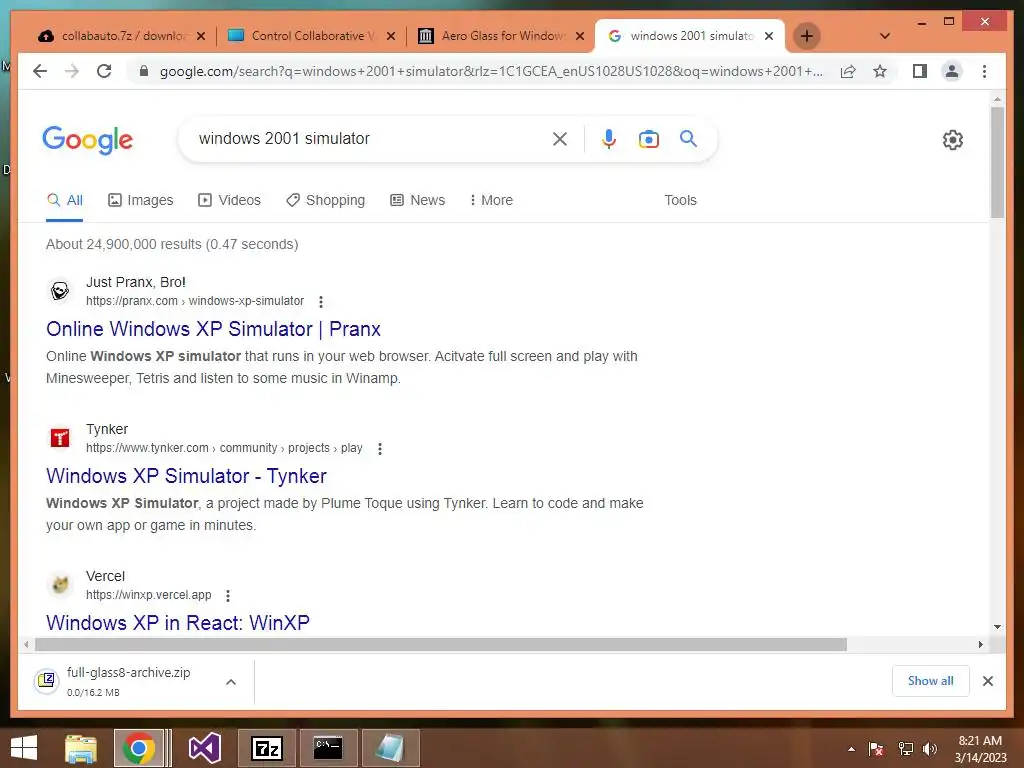
Task: Open the network tray icon
Action: [x=905, y=749]
